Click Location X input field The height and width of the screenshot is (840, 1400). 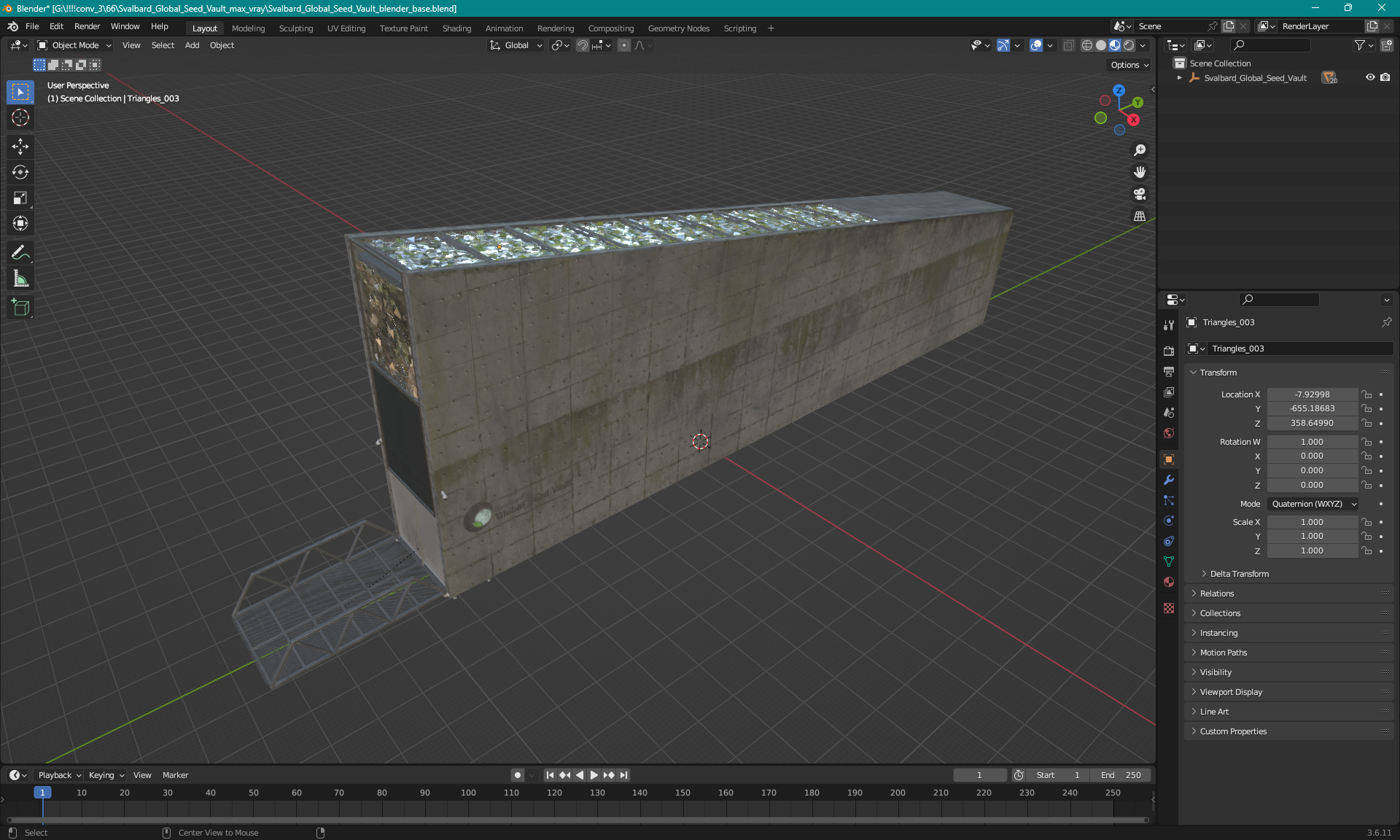click(1312, 393)
